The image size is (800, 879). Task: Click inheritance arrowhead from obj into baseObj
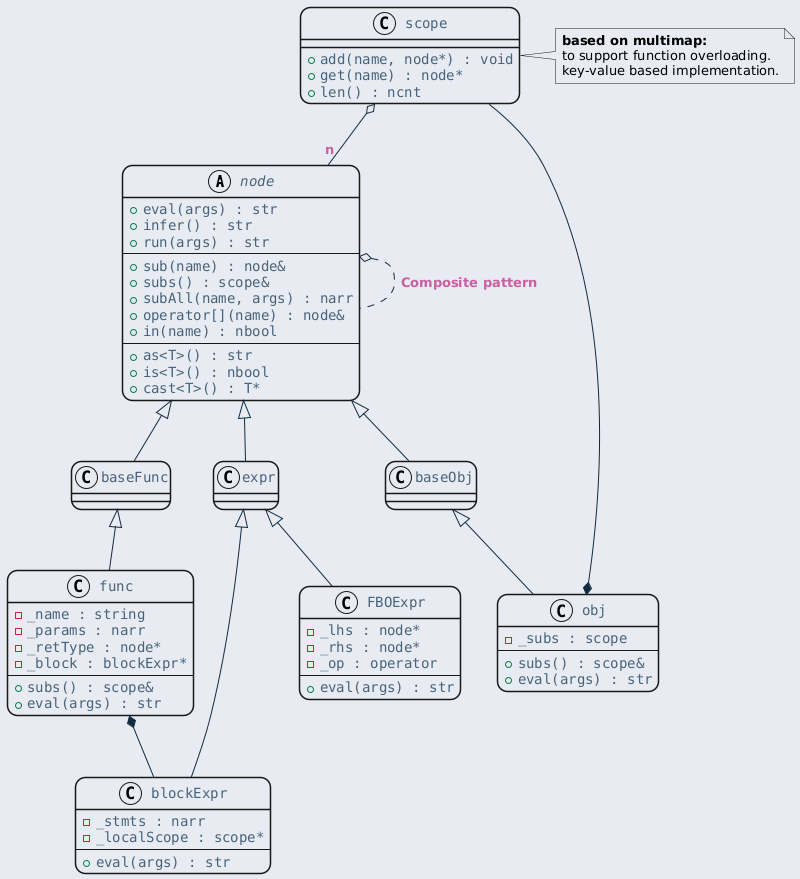click(460, 517)
